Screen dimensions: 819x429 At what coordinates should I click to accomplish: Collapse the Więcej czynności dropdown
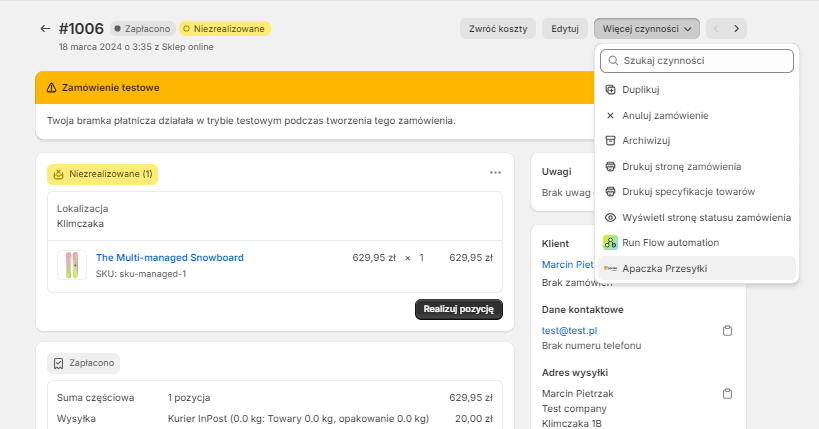tap(645, 29)
